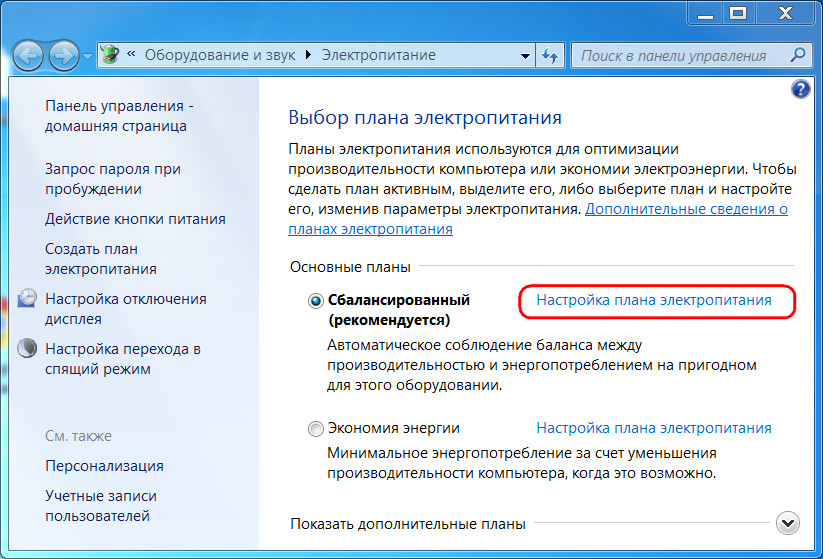Click the refresh button in address bar
The height and width of the screenshot is (559, 823).
[550, 55]
